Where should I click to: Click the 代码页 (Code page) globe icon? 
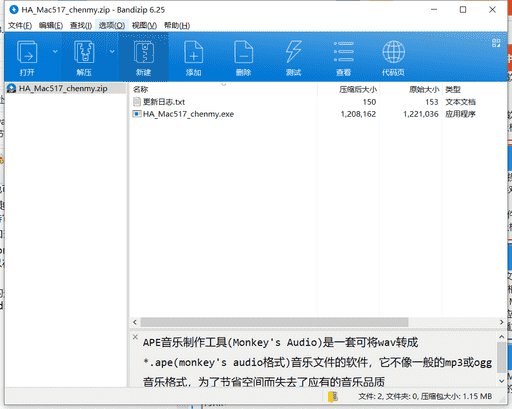point(393,52)
